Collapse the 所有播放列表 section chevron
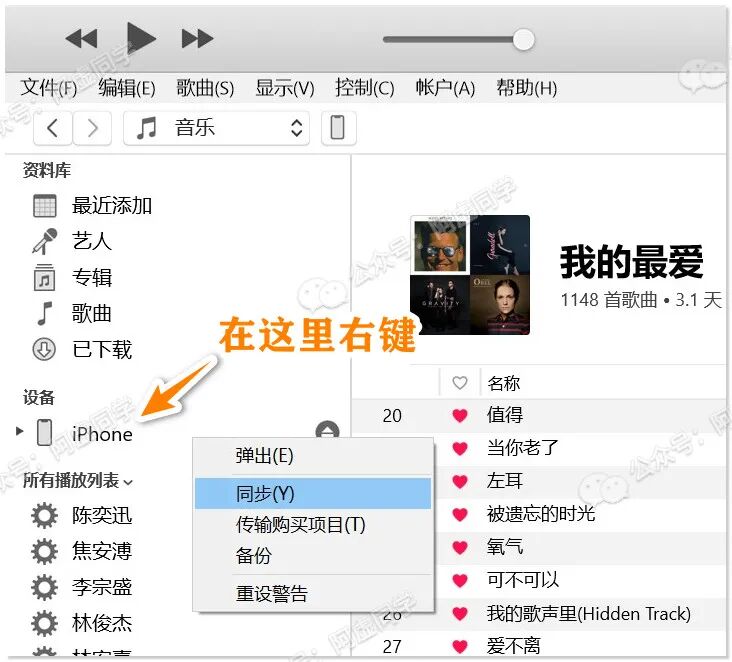This screenshot has height=662, width=732. (x=128, y=482)
